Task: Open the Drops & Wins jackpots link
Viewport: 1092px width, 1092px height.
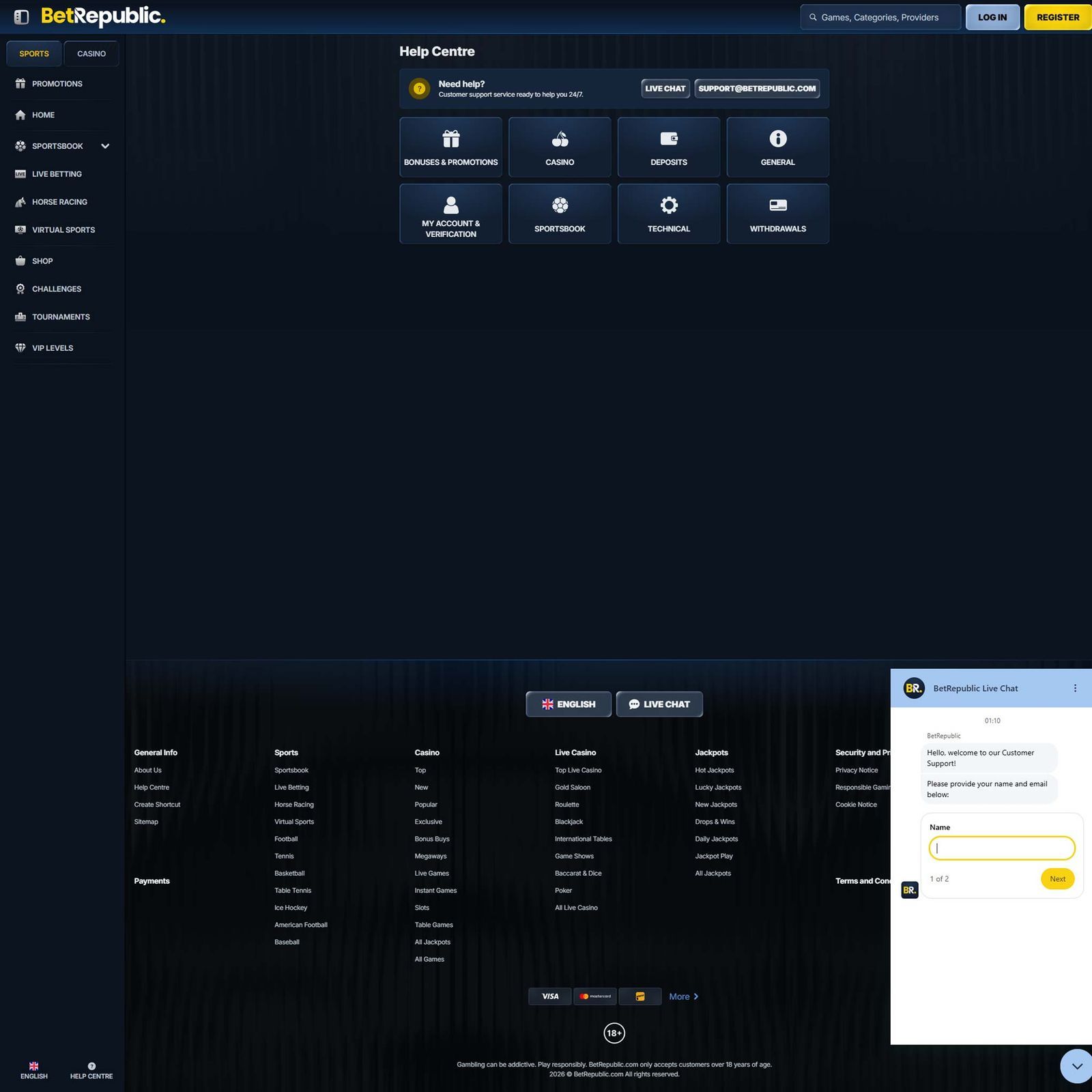Action: coord(715,822)
